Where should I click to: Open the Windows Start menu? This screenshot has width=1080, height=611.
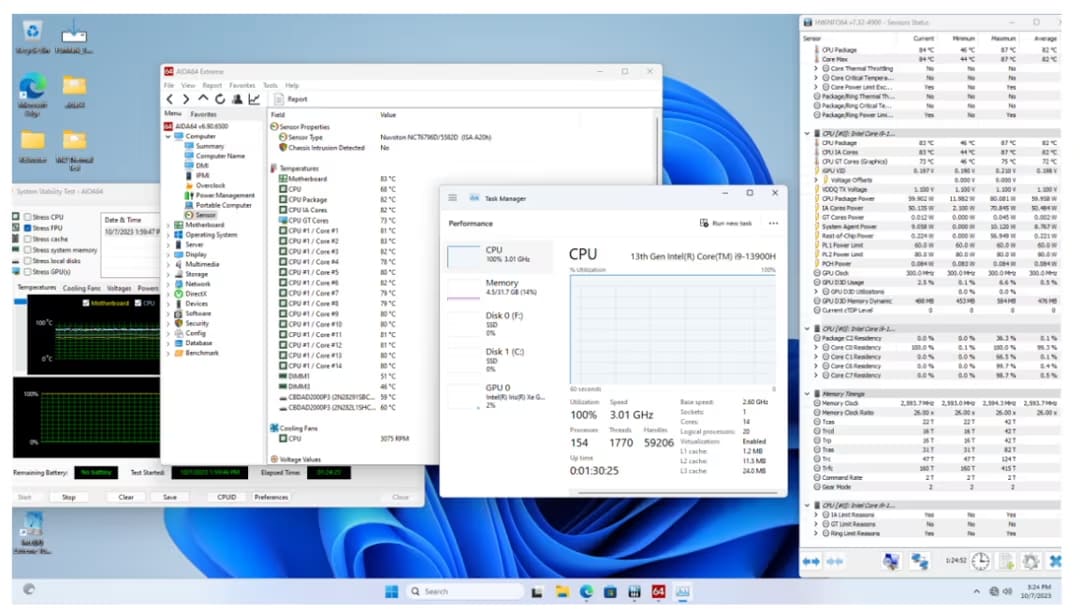[391, 592]
